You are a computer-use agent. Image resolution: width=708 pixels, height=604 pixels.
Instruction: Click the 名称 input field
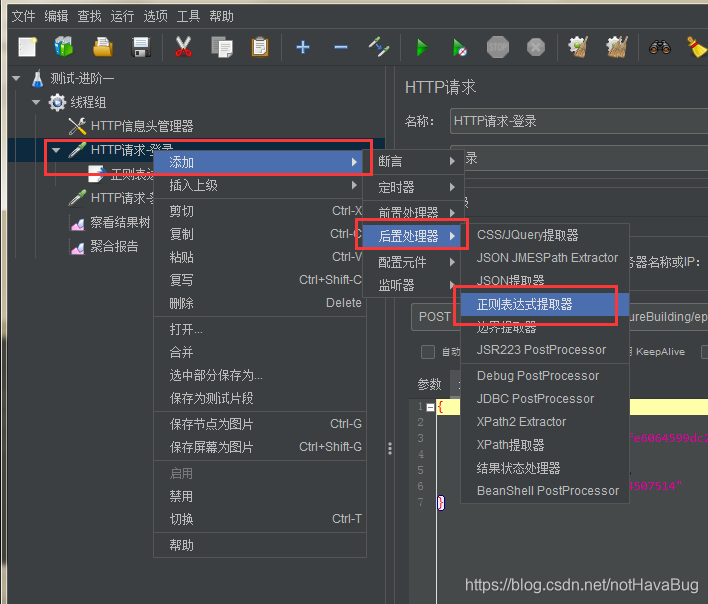pyautogui.click(x=579, y=121)
